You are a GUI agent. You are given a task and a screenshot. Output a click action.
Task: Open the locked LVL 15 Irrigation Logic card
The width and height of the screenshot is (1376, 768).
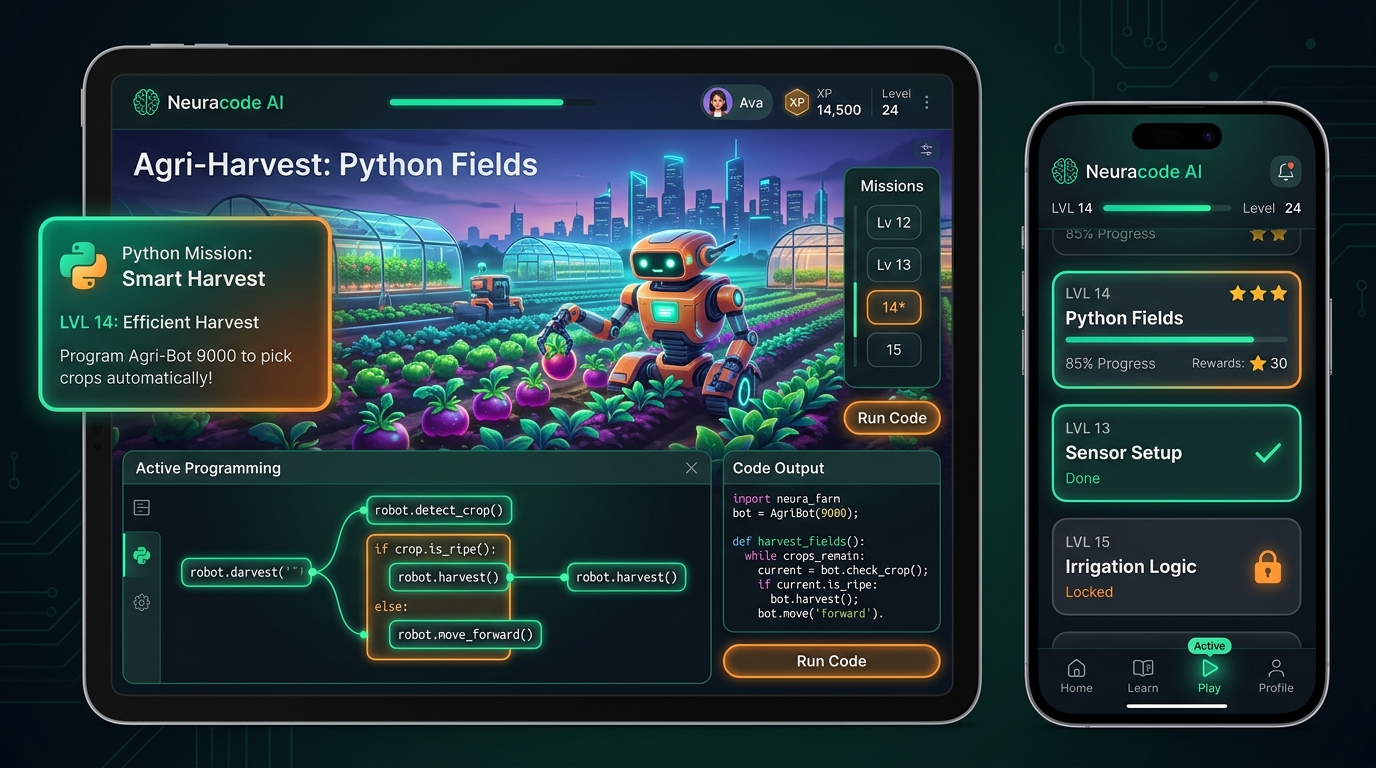tap(1177, 567)
